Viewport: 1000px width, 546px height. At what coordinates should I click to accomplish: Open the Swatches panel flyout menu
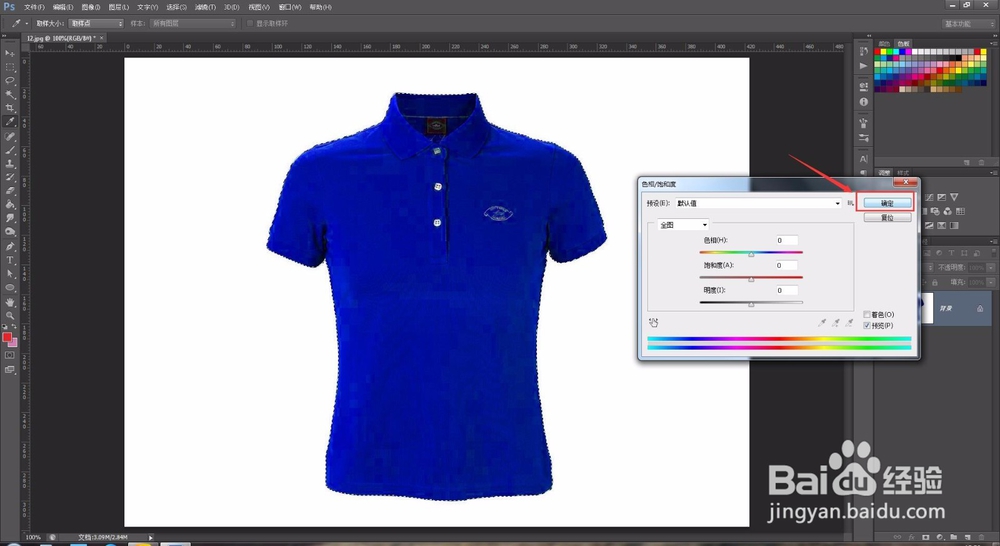click(994, 43)
